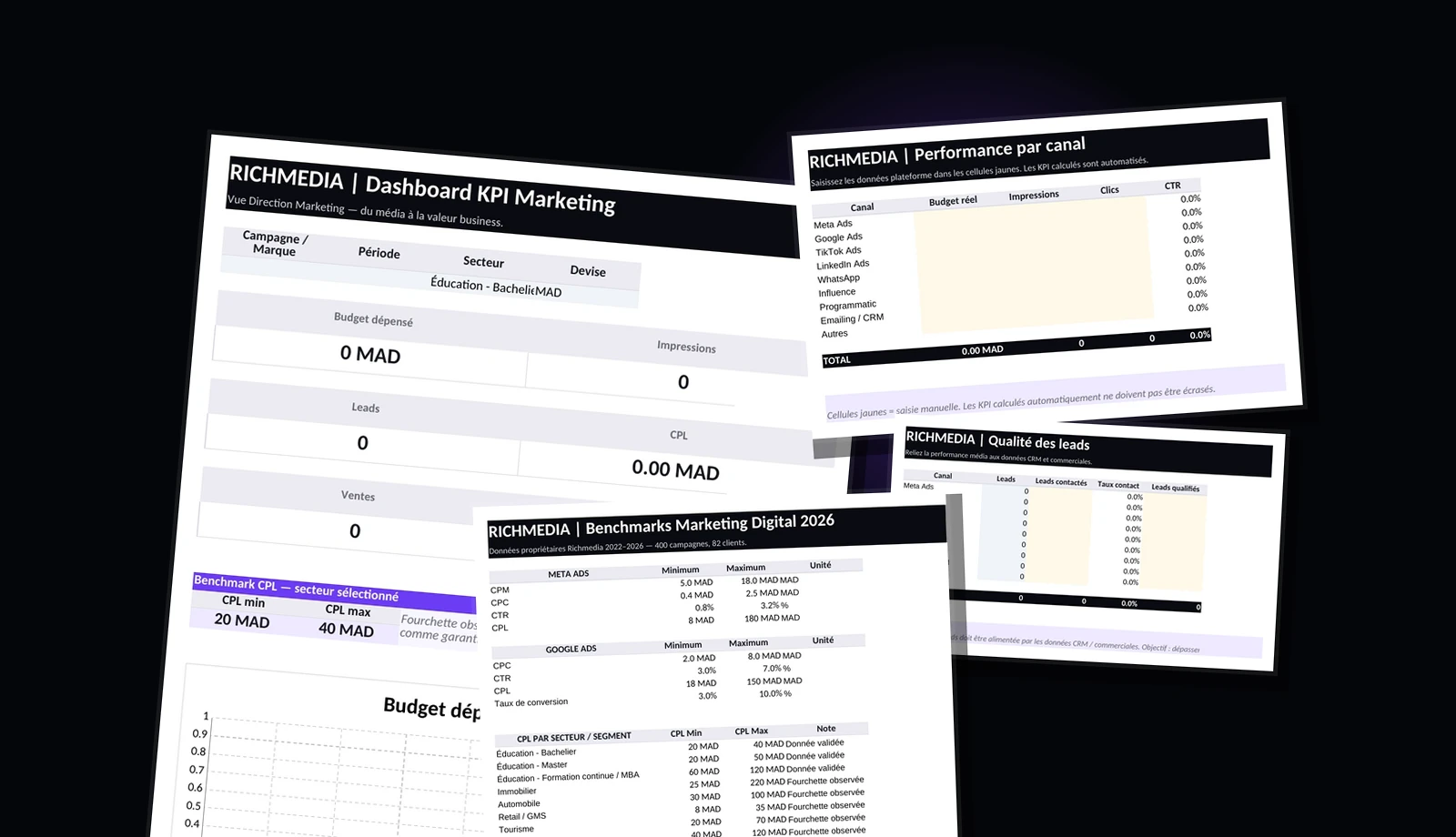Click the 'Ventes' KPI label

click(x=358, y=495)
